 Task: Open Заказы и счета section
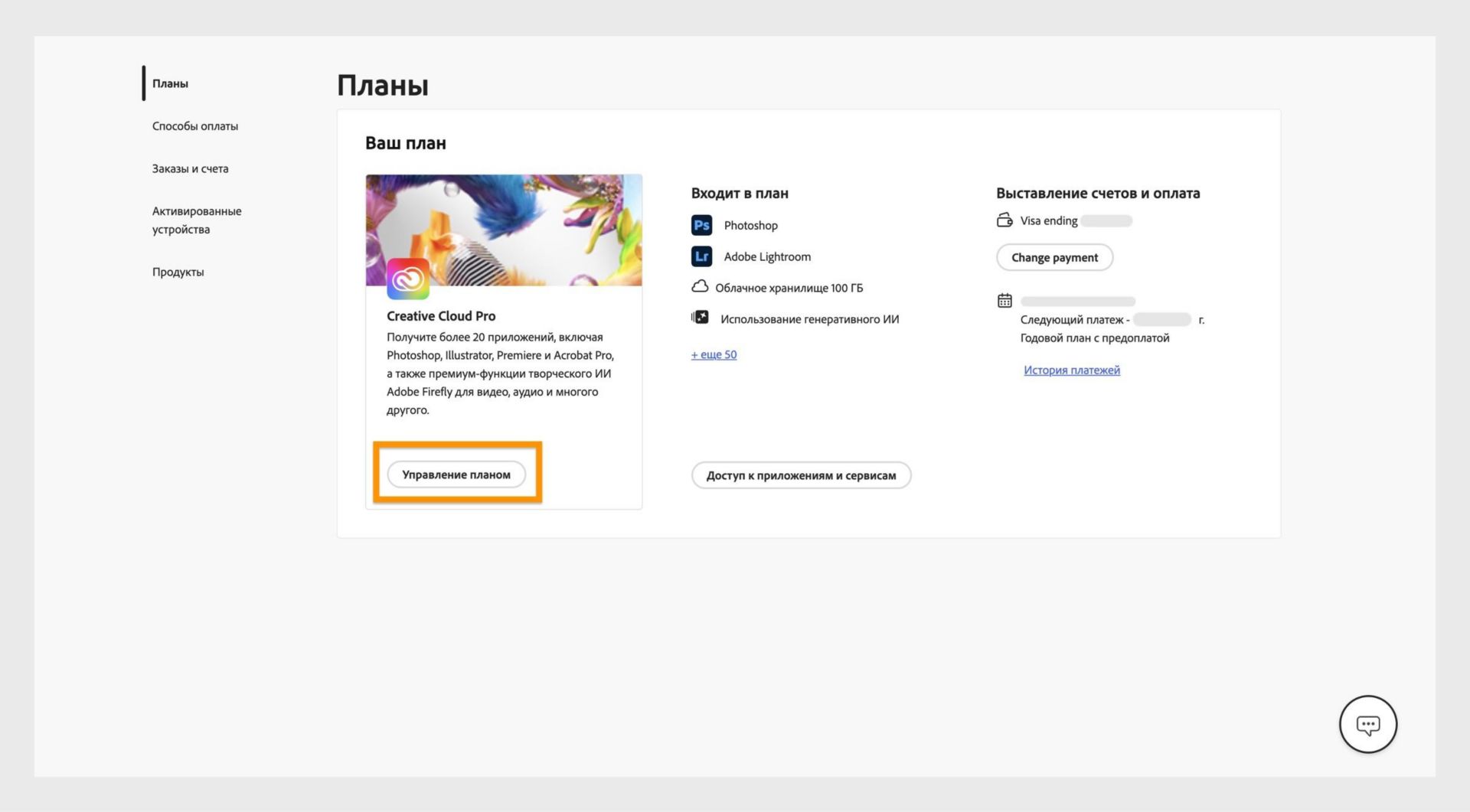190,168
